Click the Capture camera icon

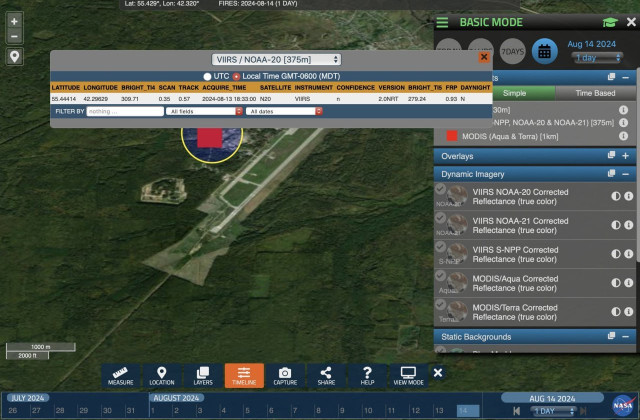(x=285, y=375)
